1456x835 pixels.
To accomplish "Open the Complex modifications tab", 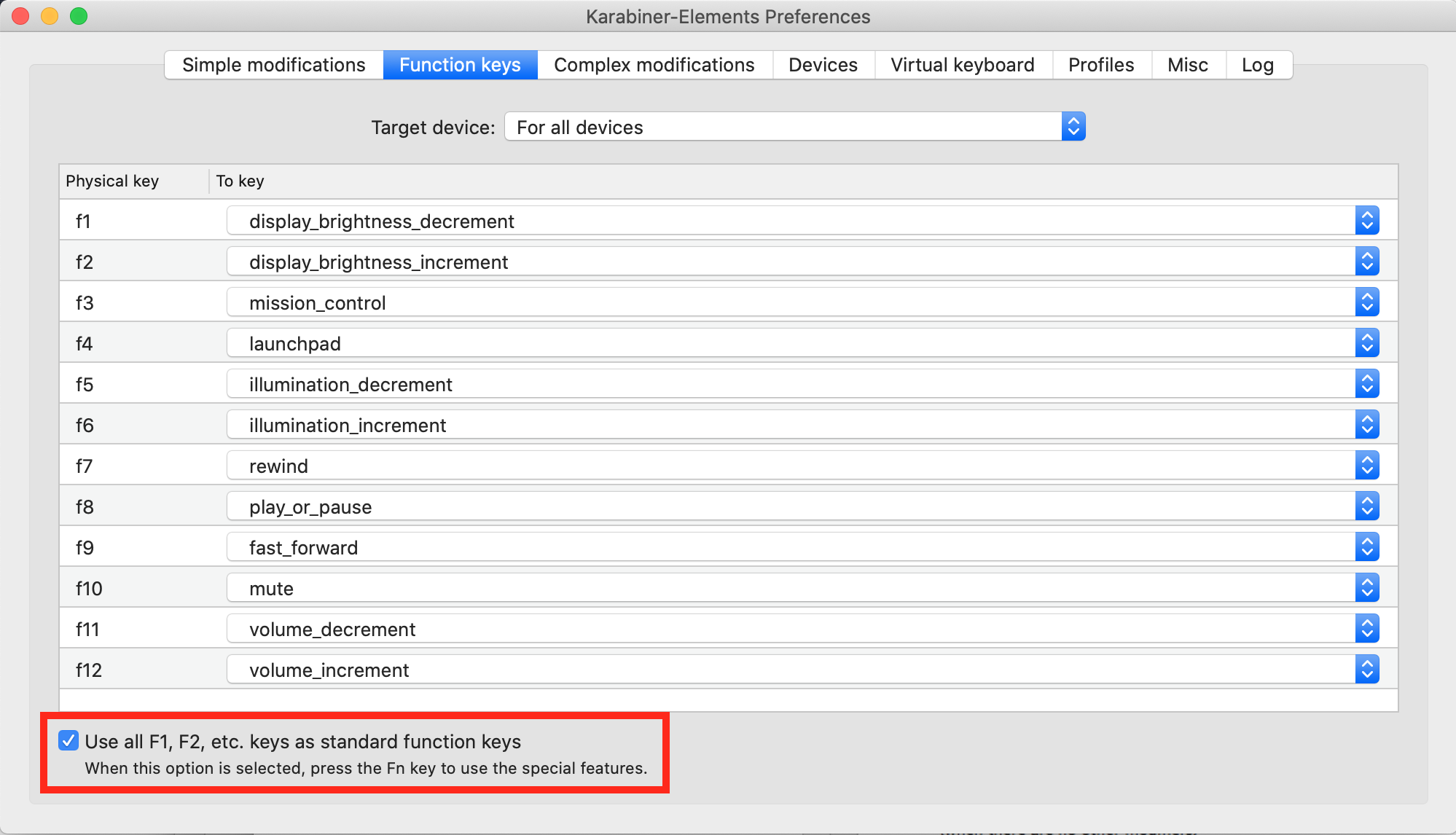I will coord(654,65).
